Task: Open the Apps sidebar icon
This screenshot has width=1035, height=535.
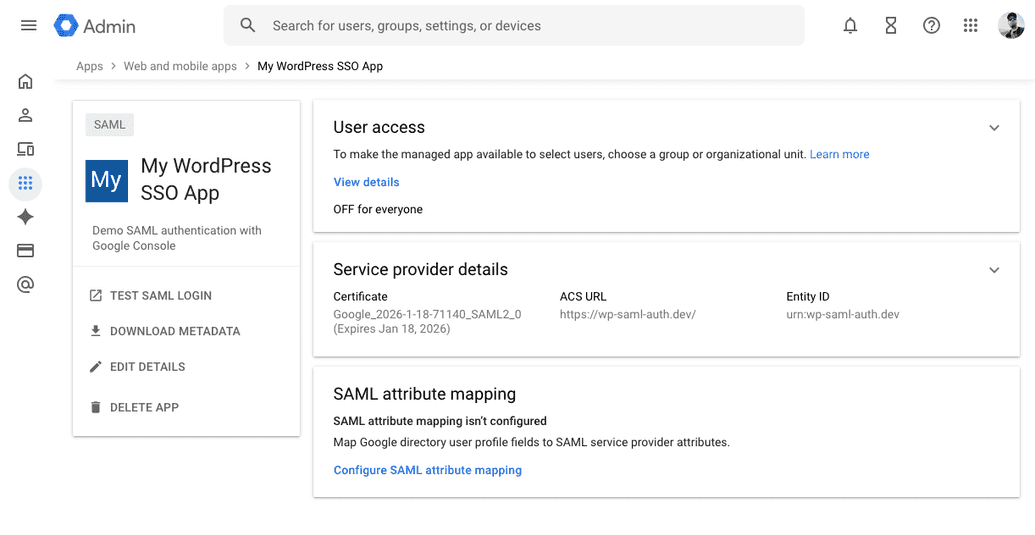Action: point(25,183)
